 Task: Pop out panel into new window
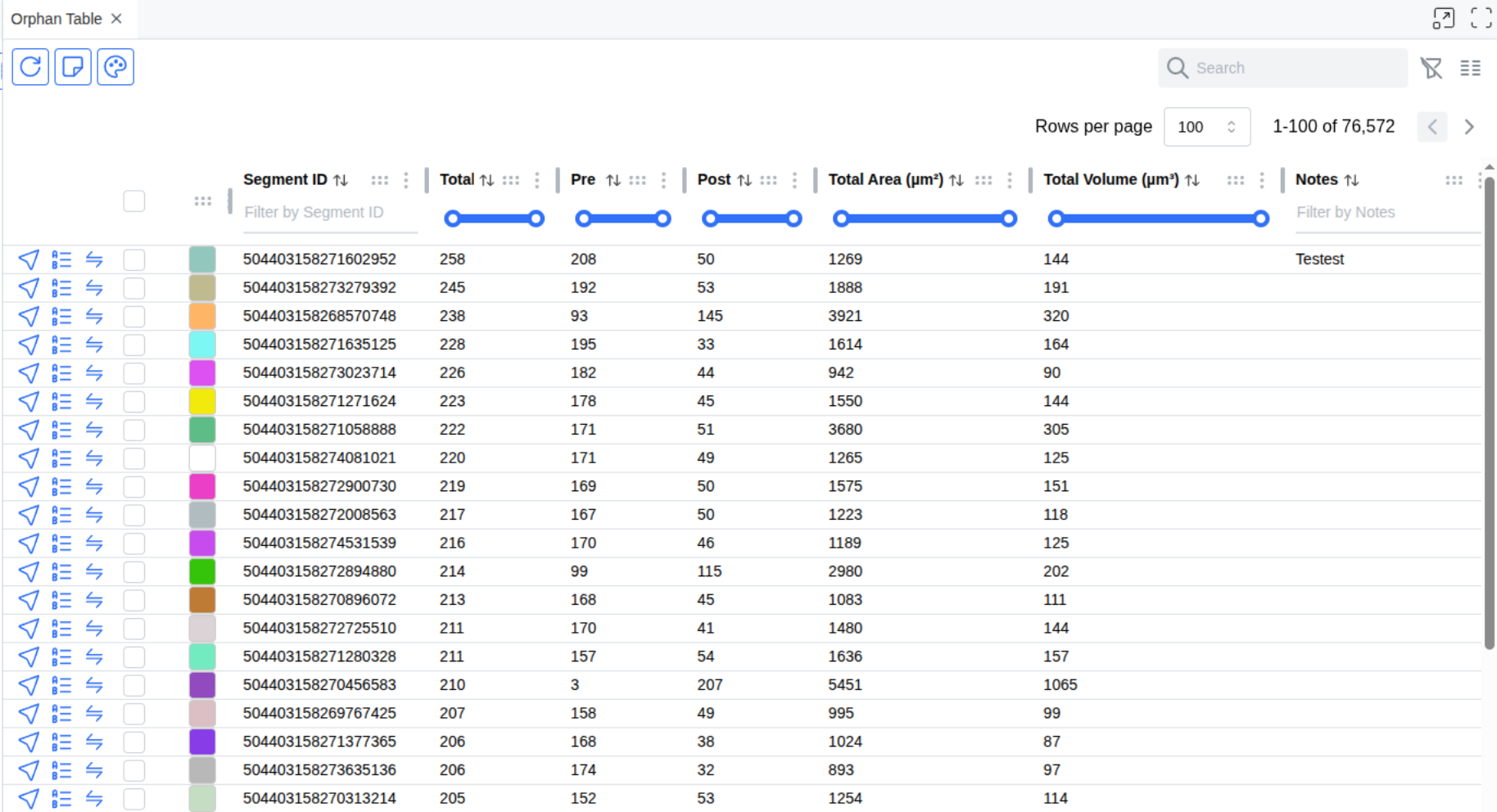click(1444, 18)
